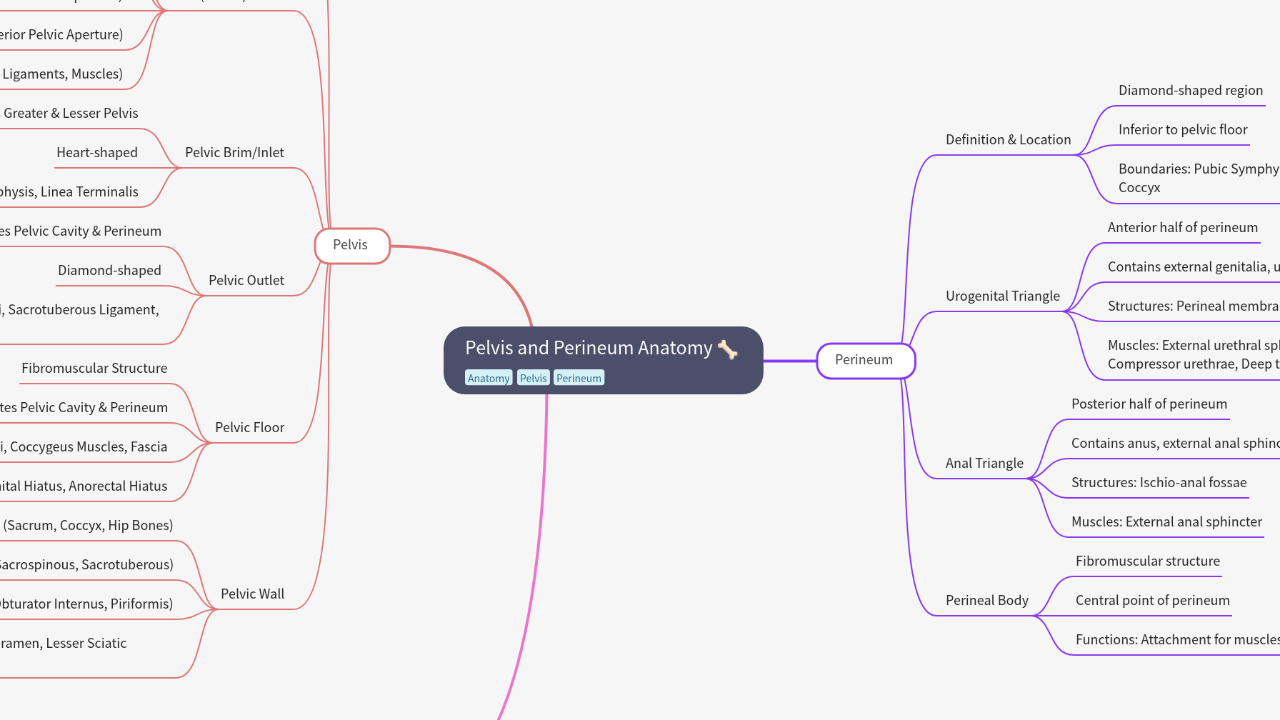Image resolution: width=1280 pixels, height=720 pixels.
Task: Click Obturator Internus, Piriformis text
Action: point(86,604)
